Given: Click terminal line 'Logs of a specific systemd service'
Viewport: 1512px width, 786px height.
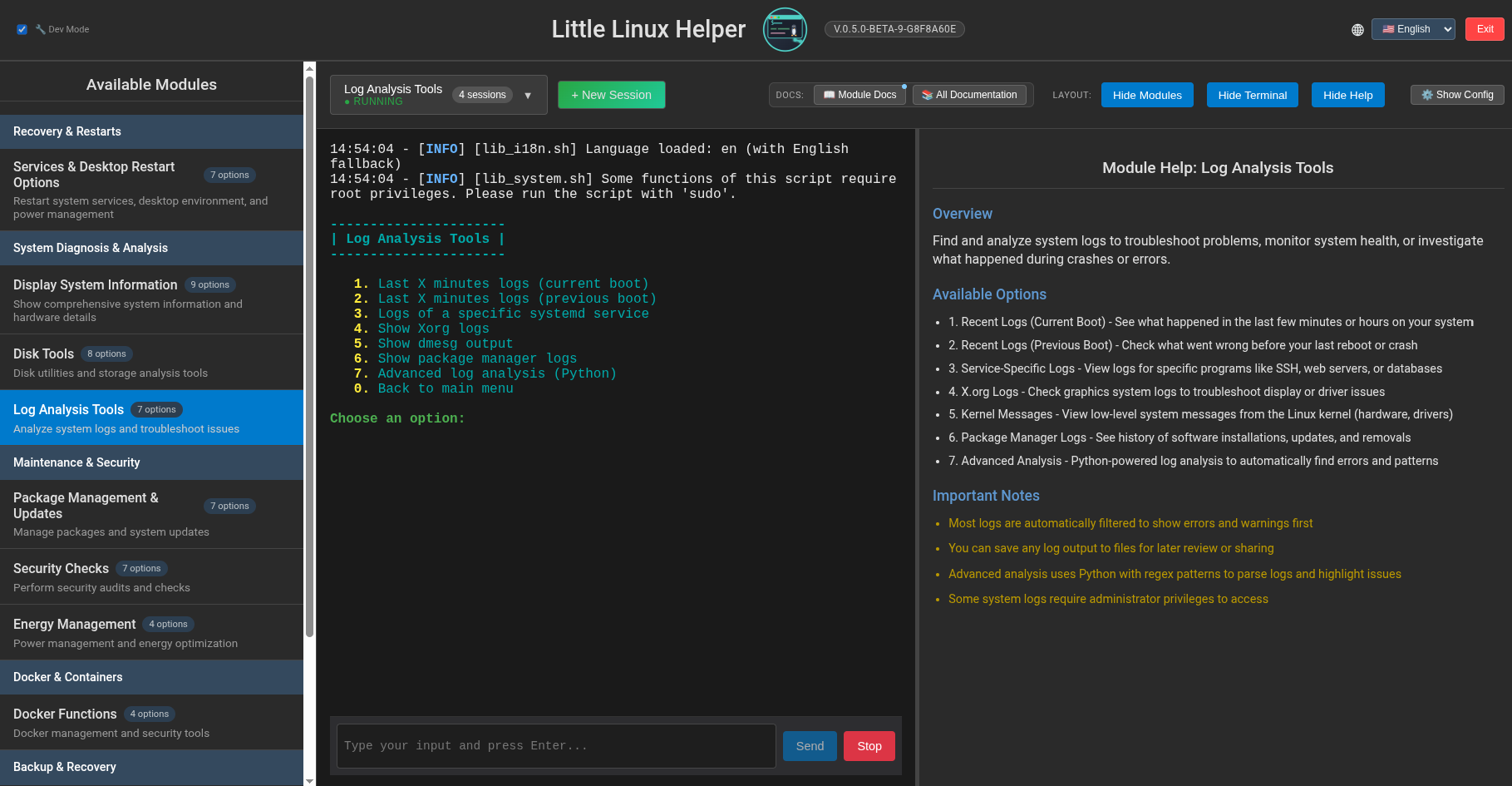Looking at the screenshot, I should [x=513, y=314].
